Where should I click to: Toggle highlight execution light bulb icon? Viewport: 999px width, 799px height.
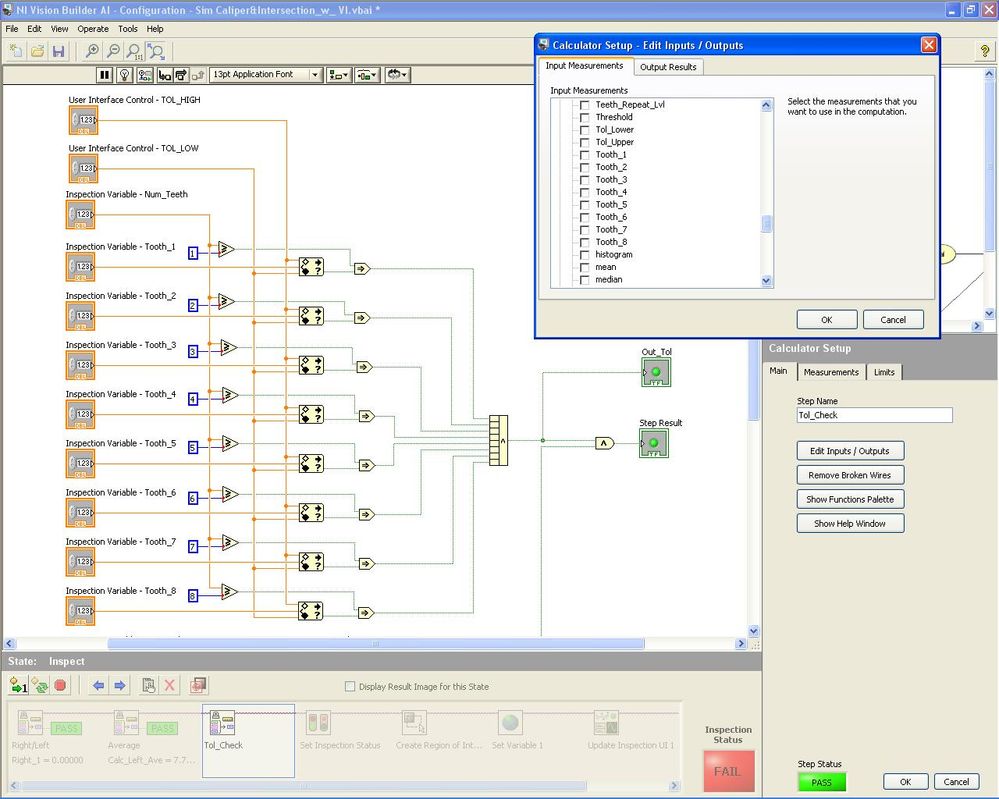(125, 75)
